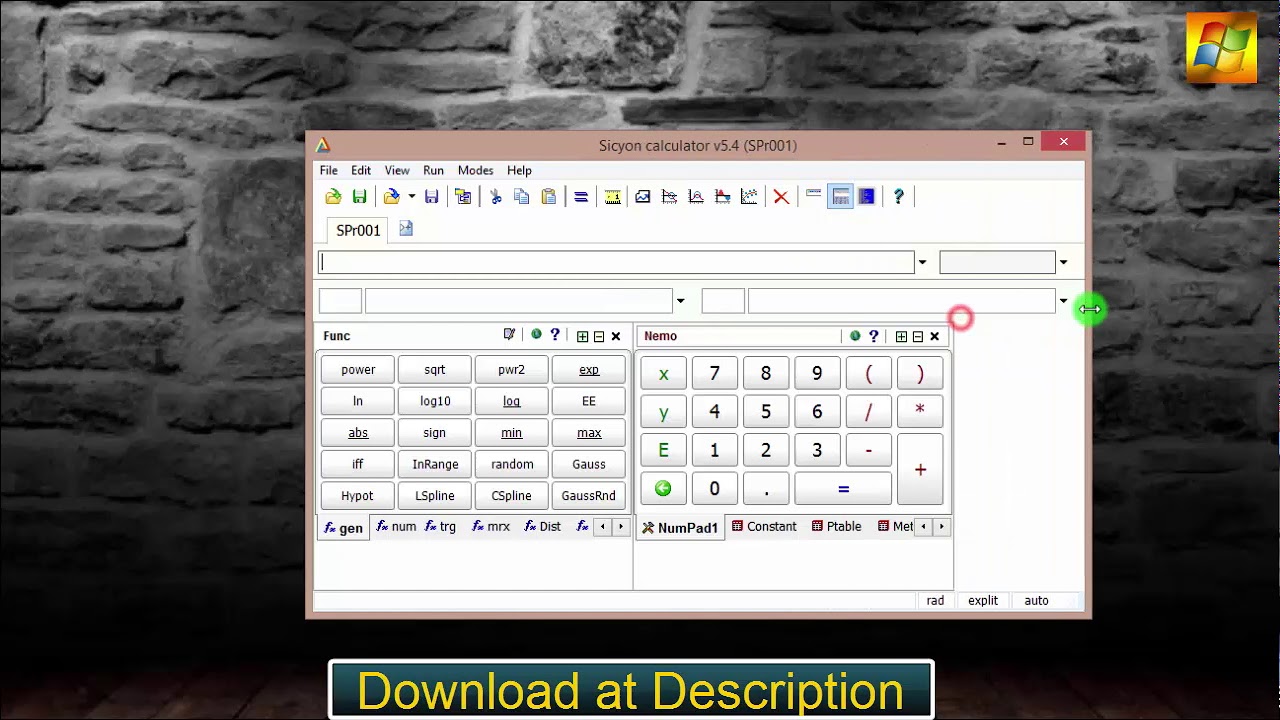Image resolution: width=1280 pixels, height=720 pixels.
Task: Click the red X delete icon
Action: 781,197
